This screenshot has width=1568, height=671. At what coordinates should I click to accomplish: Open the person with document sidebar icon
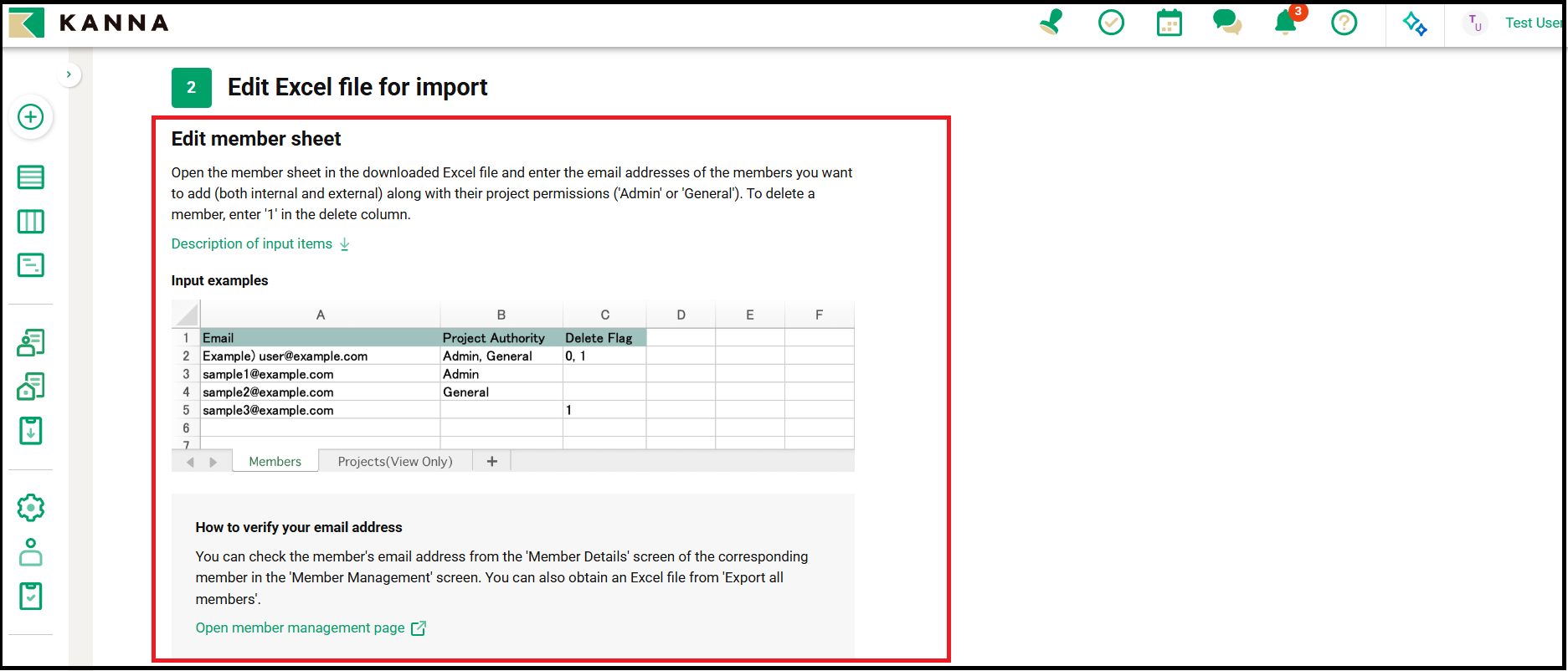coord(31,342)
